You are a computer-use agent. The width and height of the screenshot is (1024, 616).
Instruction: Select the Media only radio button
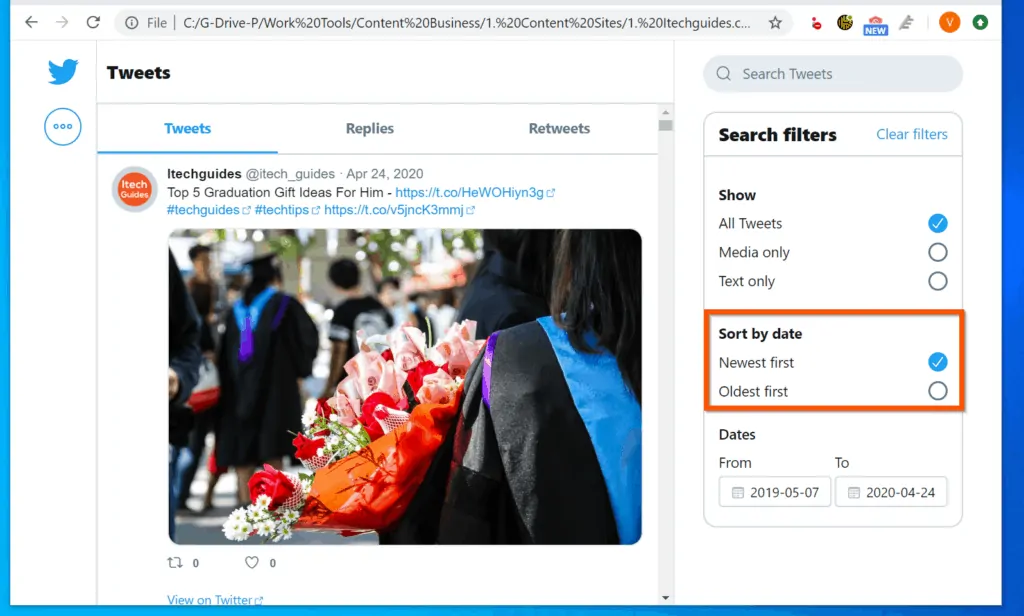[937, 252]
